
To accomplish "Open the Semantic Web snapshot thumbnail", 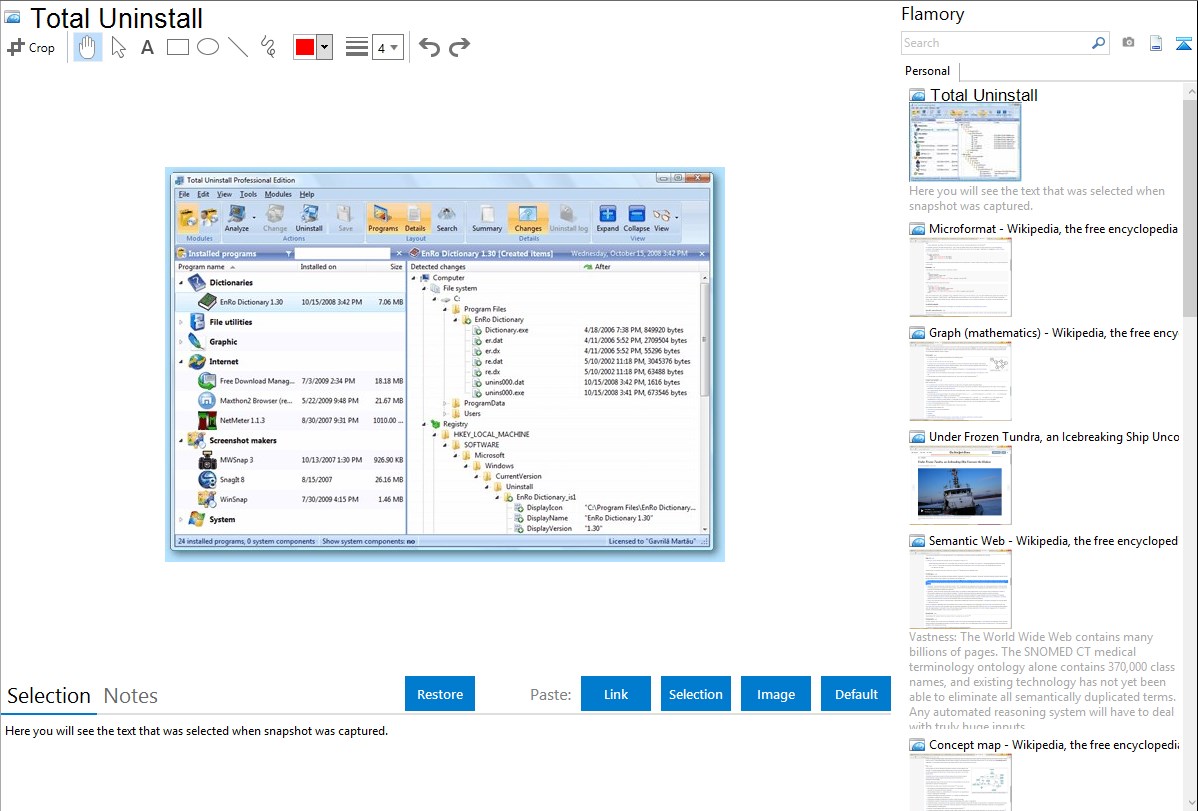I will point(960,589).
